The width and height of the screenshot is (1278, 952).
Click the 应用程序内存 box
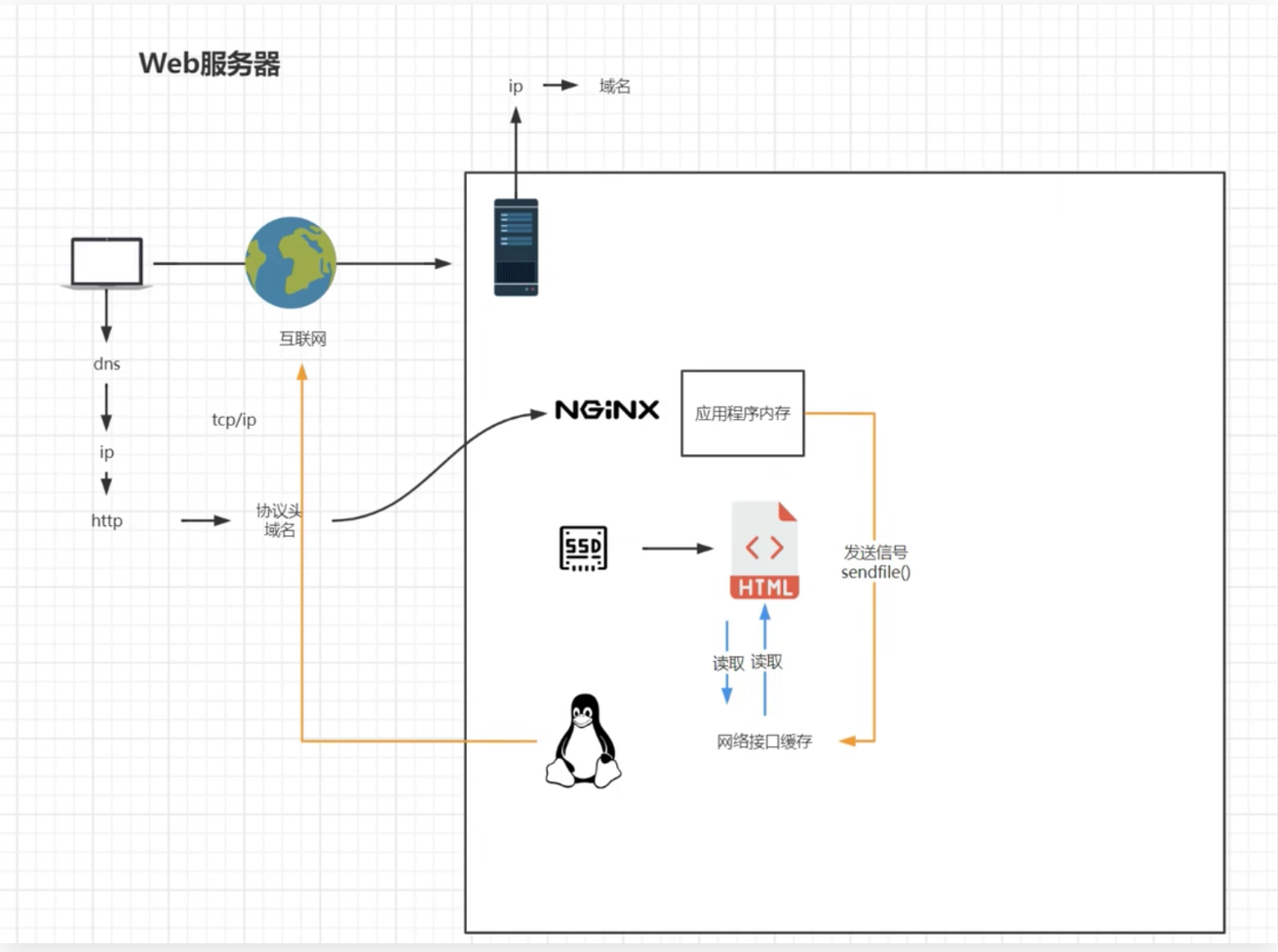742,413
